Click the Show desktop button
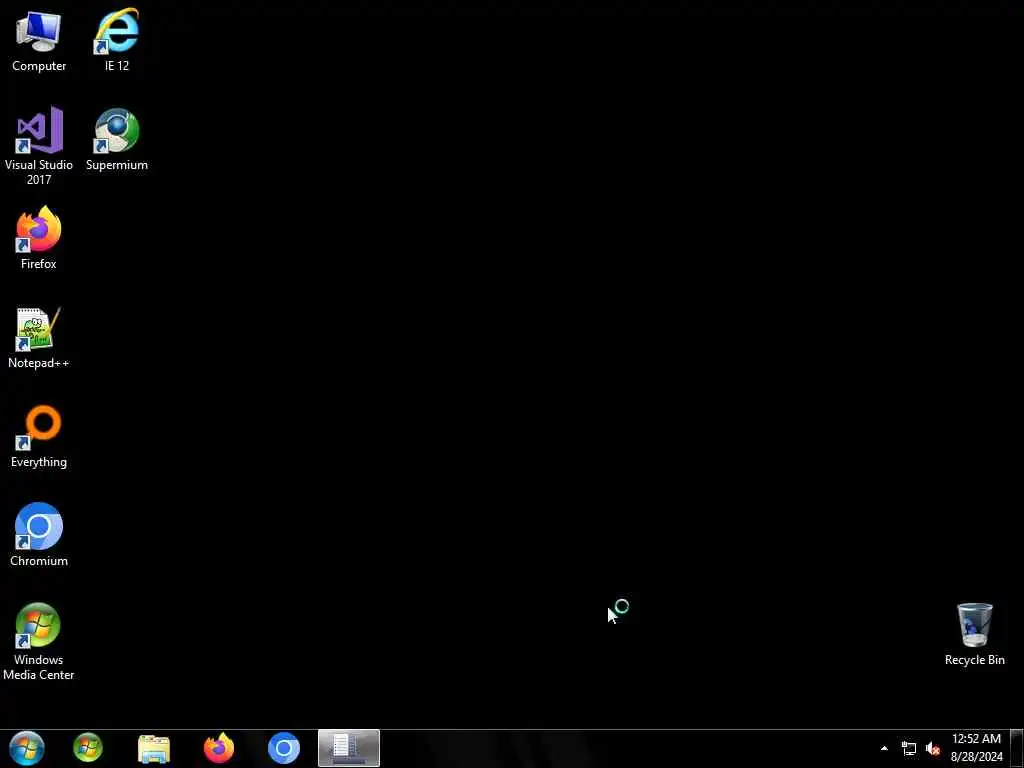 coord(1018,748)
